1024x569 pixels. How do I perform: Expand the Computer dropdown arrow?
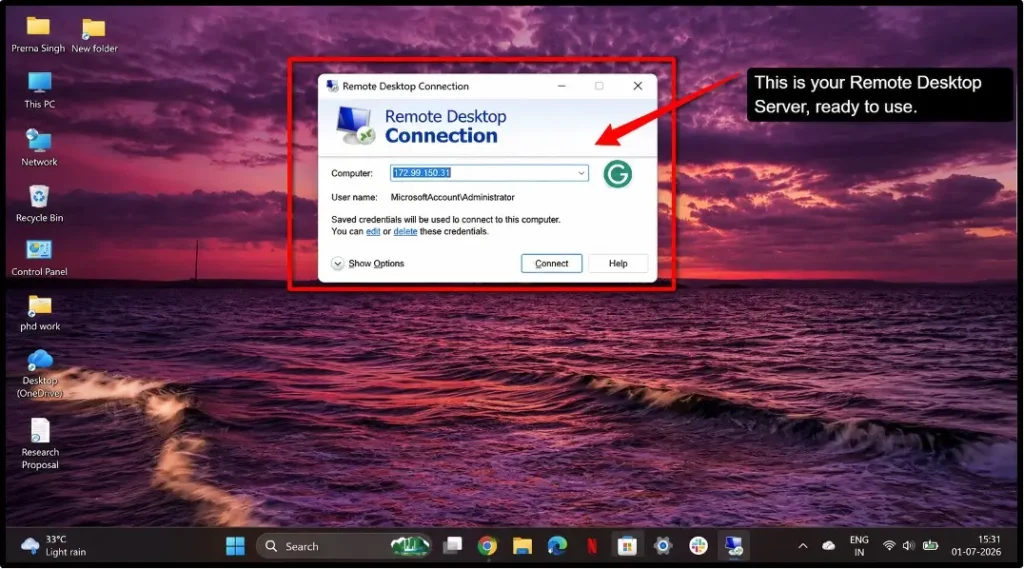(581, 173)
